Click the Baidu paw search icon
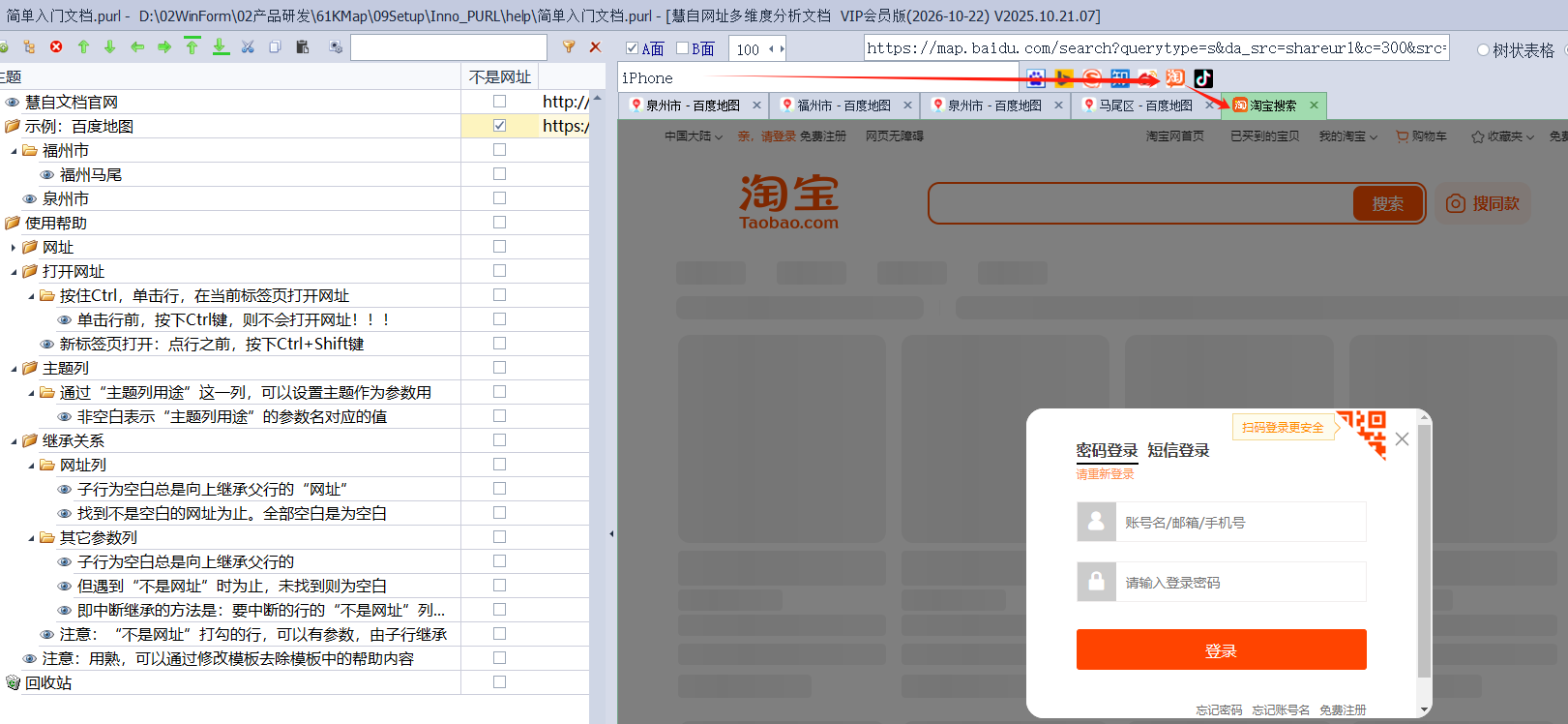Screen dimensions: 1568x724 pyautogui.click(x=1036, y=78)
